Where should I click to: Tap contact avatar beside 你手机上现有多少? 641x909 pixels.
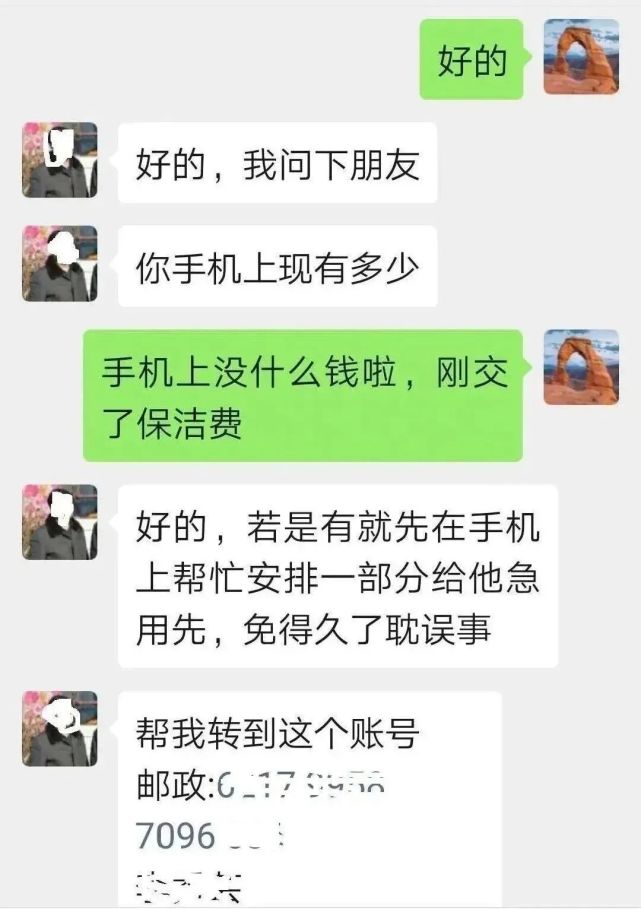pos(60,264)
